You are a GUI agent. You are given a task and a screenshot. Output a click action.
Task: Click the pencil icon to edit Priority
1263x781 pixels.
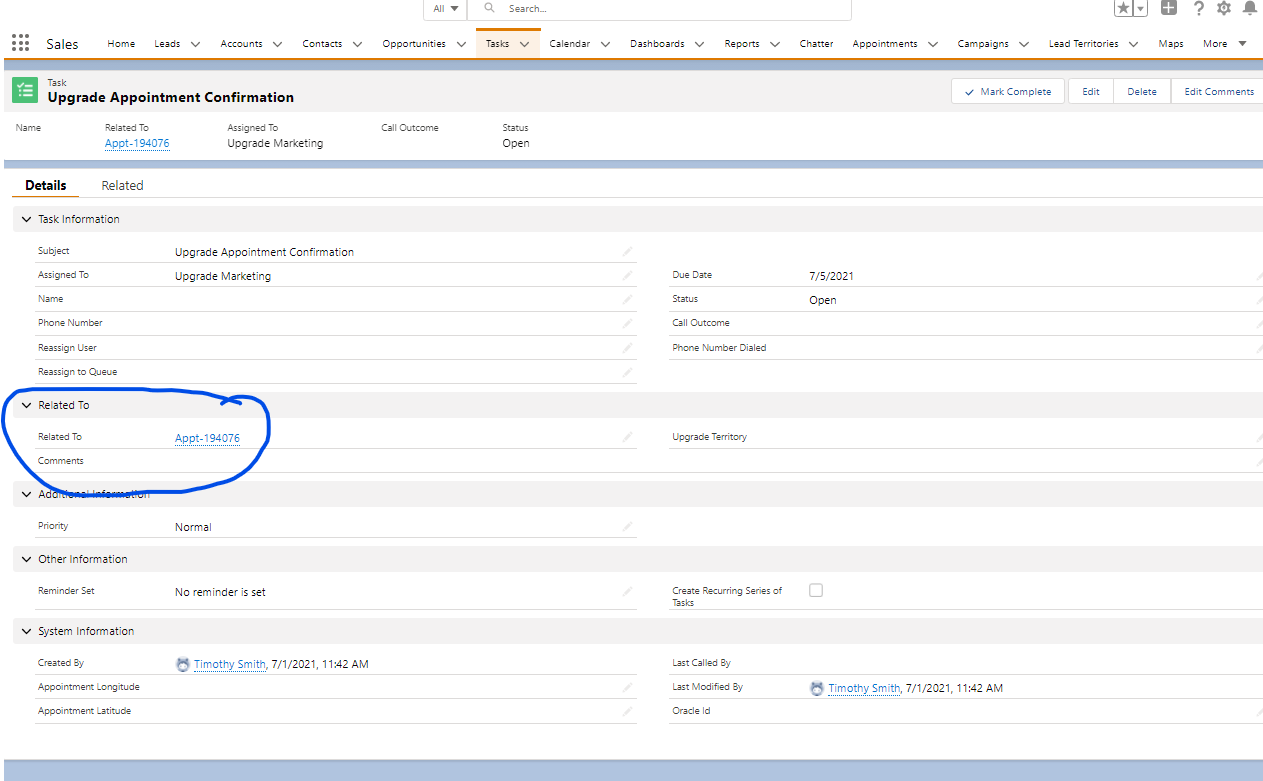(627, 527)
